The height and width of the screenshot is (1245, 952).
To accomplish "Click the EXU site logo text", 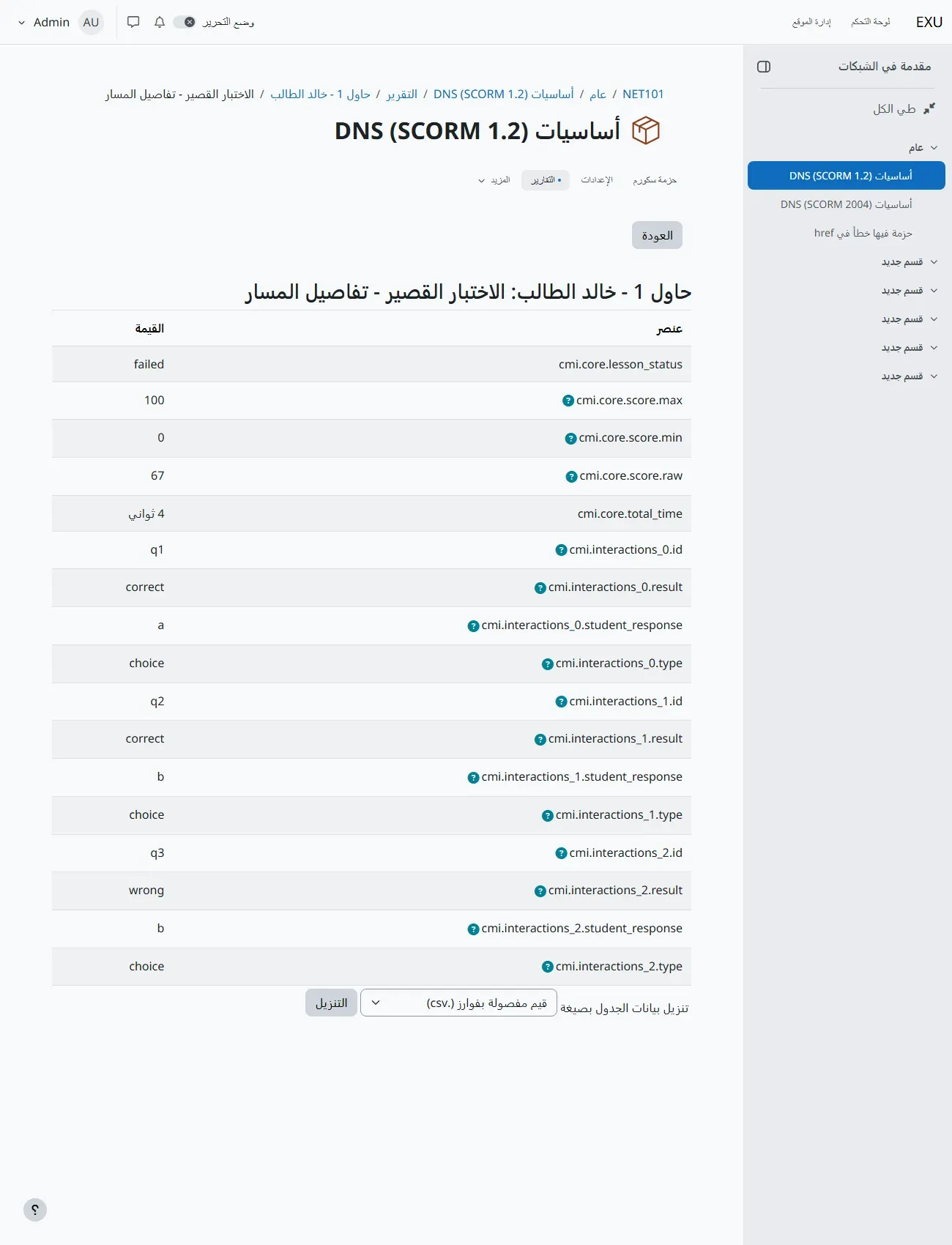I will (x=929, y=22).
